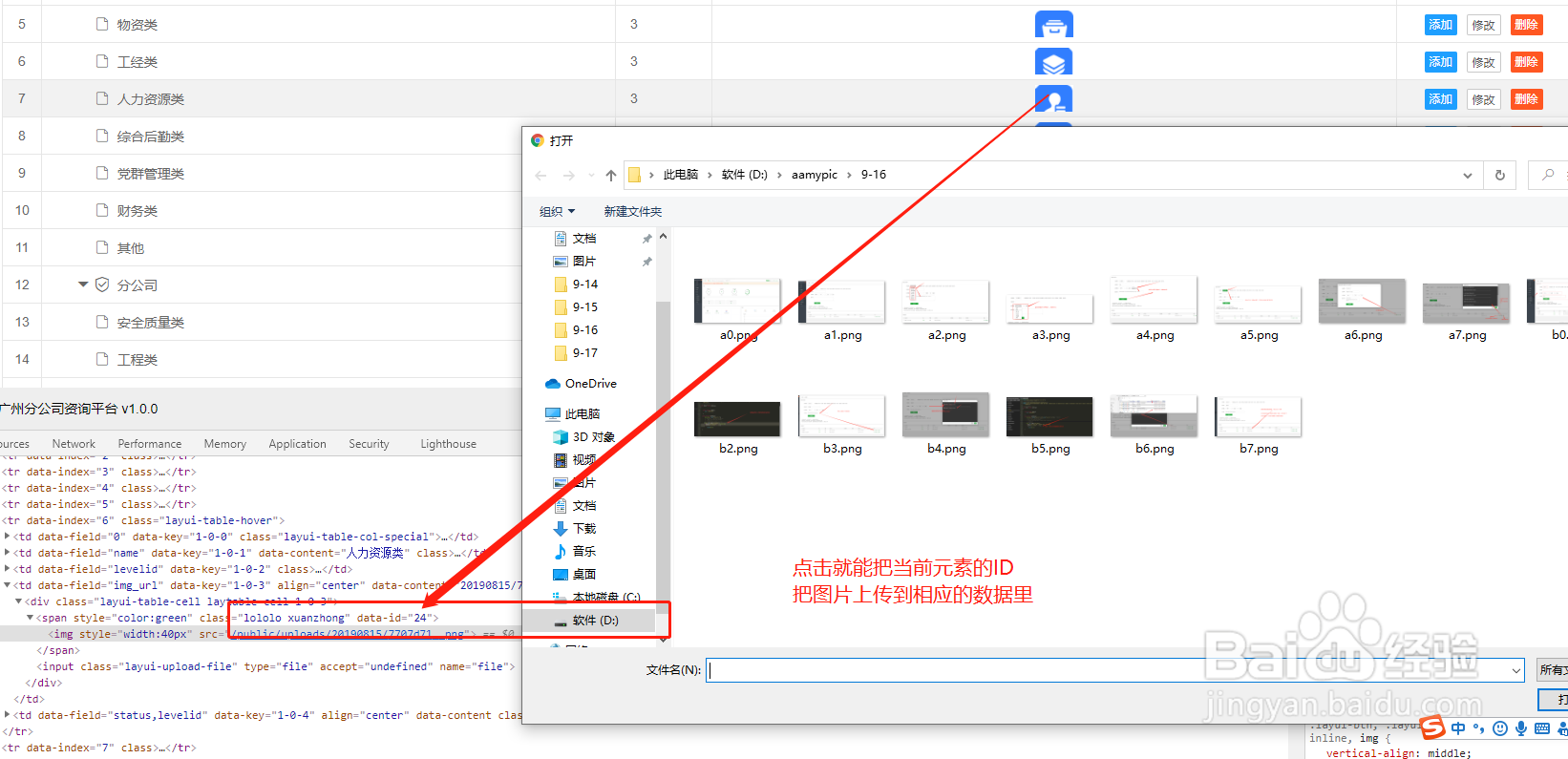Switch to DevTools Performance tab
The width and height of the screenshot is (1568, 759).
tap(150, 444)
